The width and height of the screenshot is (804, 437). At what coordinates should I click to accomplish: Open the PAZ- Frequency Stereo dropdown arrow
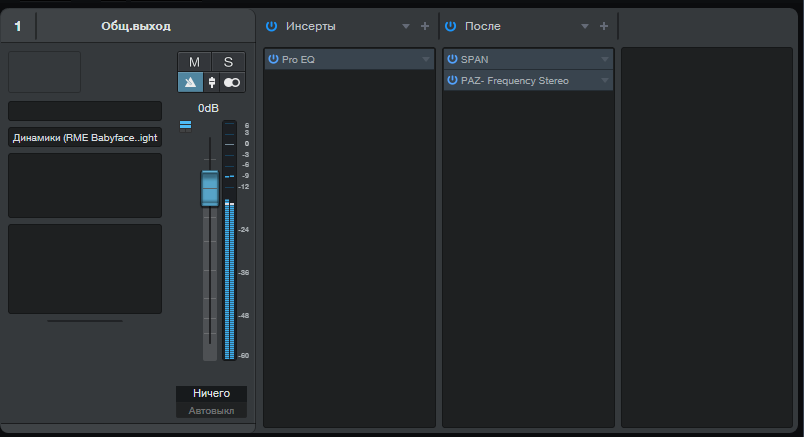pyautogui.click(x=605, y=80)
